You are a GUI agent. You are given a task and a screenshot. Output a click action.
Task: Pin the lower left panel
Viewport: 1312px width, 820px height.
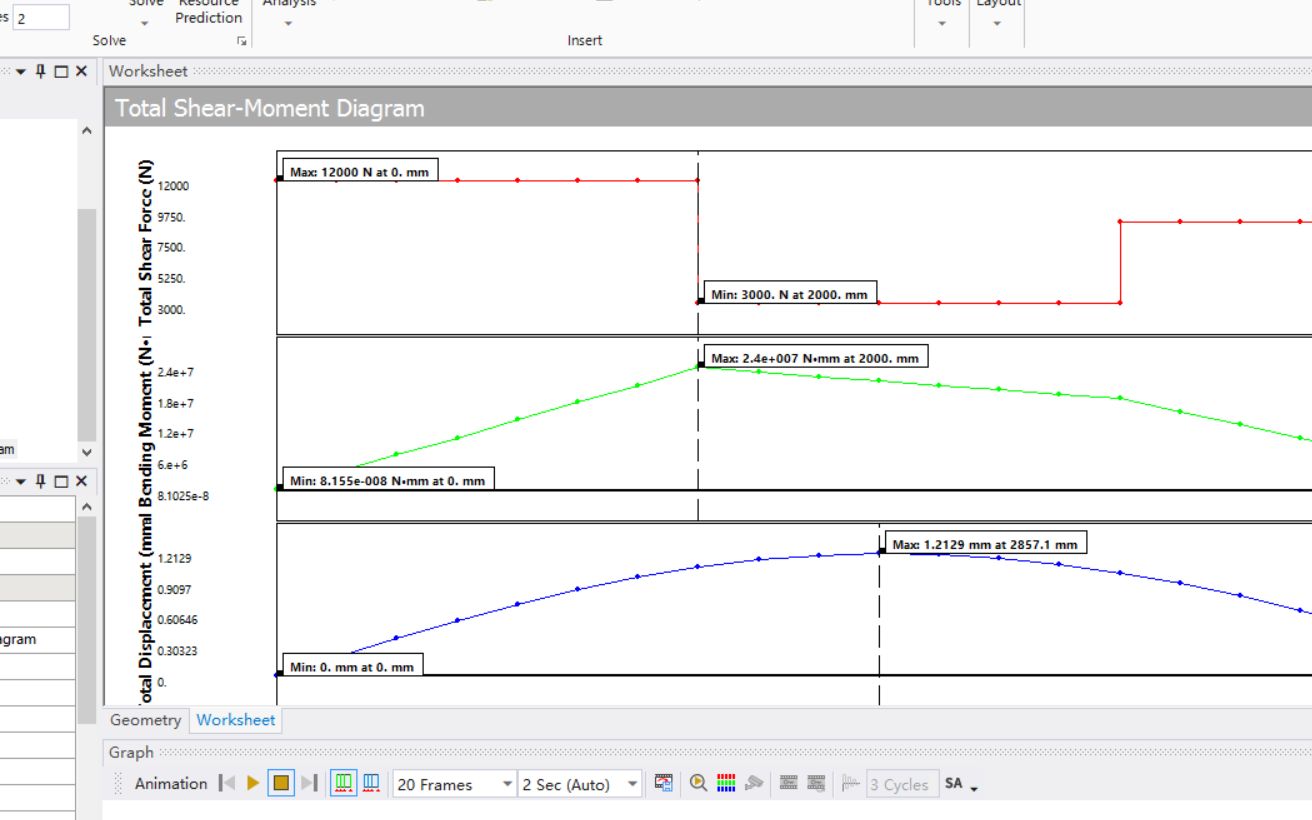click(41, 481)
